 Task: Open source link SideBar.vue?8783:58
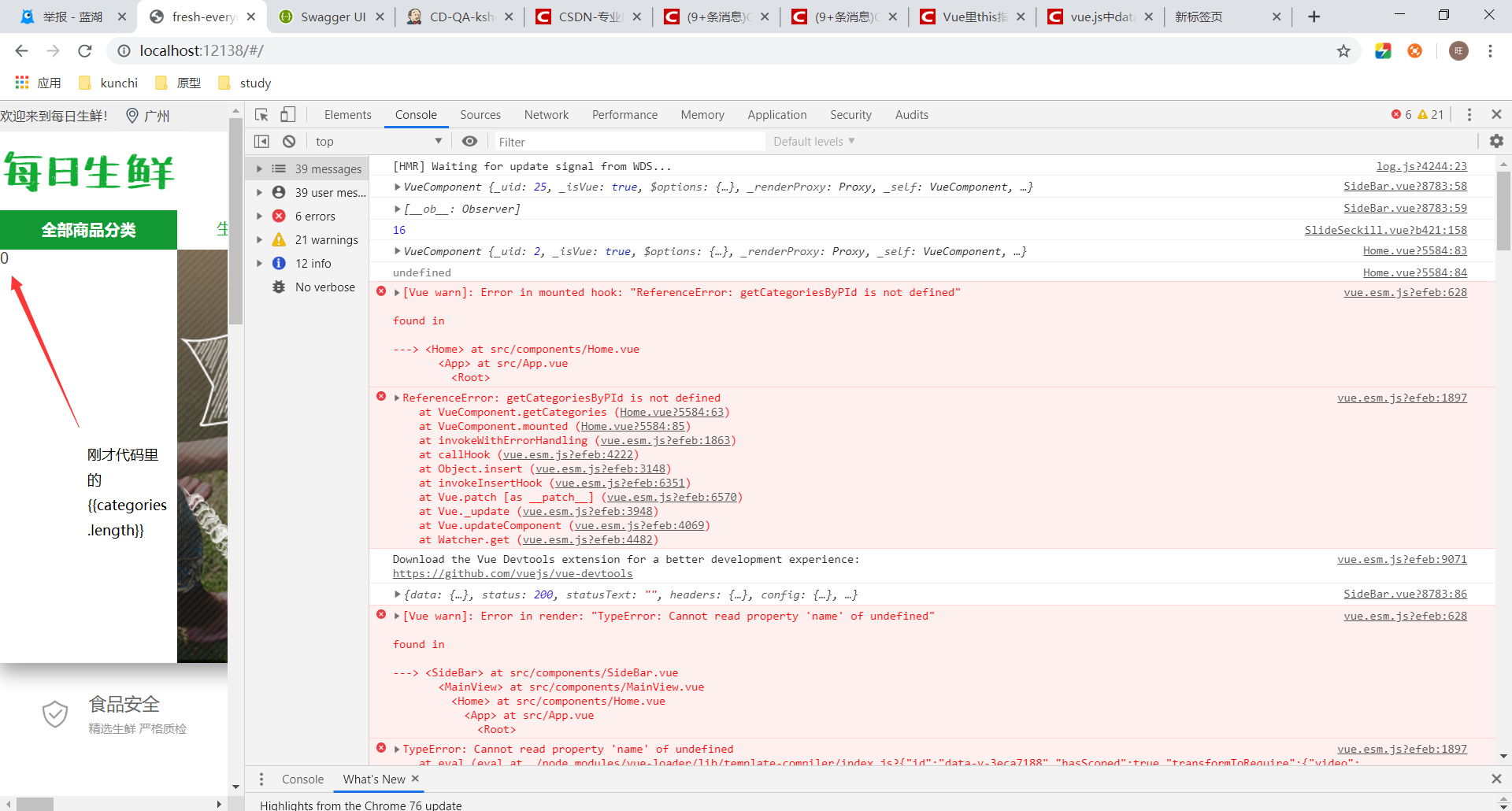[x=1405, y=187]
